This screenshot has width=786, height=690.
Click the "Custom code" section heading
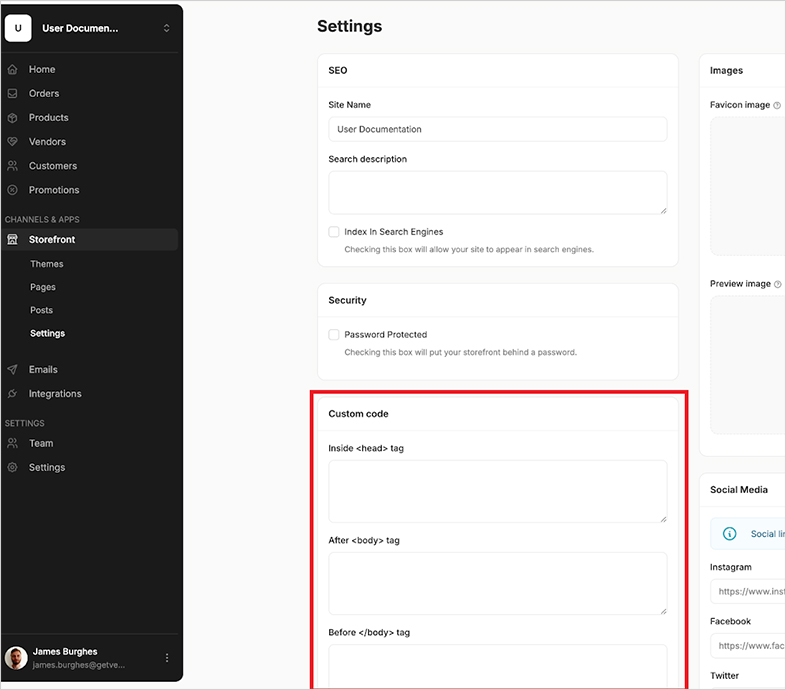[x=358, y=414]
